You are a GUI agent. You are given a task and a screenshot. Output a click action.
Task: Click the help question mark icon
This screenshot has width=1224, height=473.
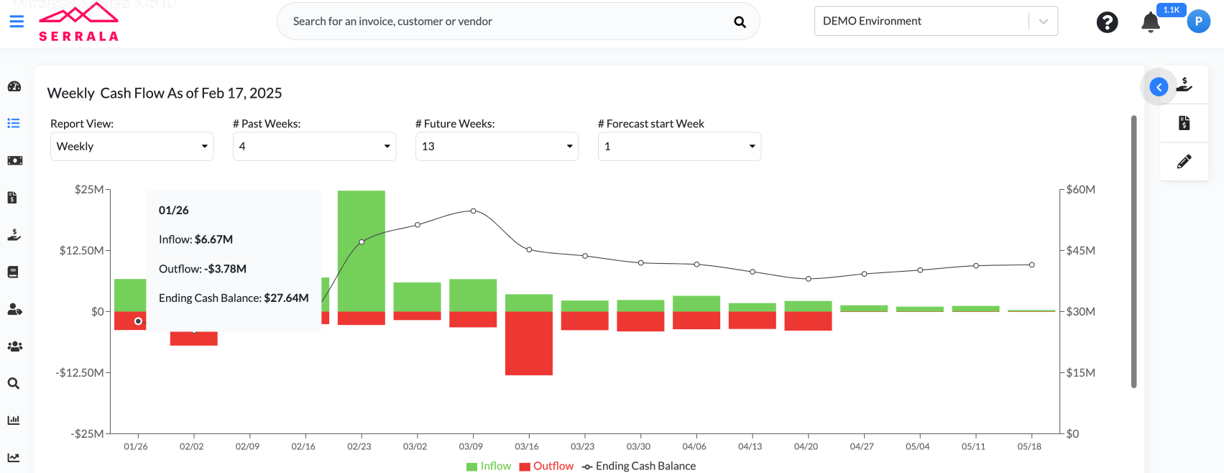tap(1107, 22)
